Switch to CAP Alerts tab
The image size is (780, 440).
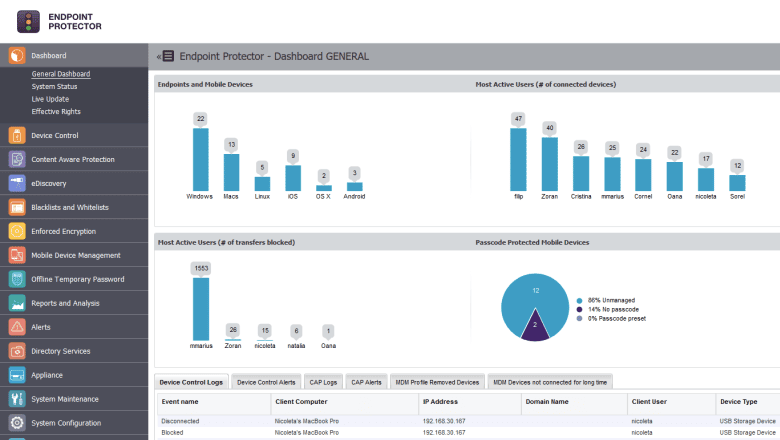pos(366,382)
